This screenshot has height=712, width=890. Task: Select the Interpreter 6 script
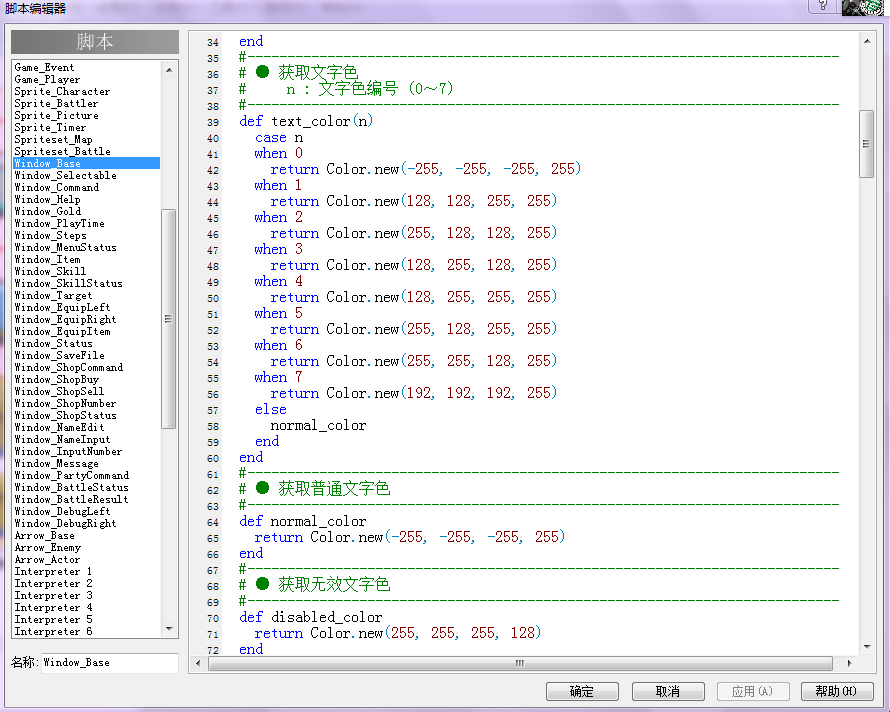click(x=87, y=631)
